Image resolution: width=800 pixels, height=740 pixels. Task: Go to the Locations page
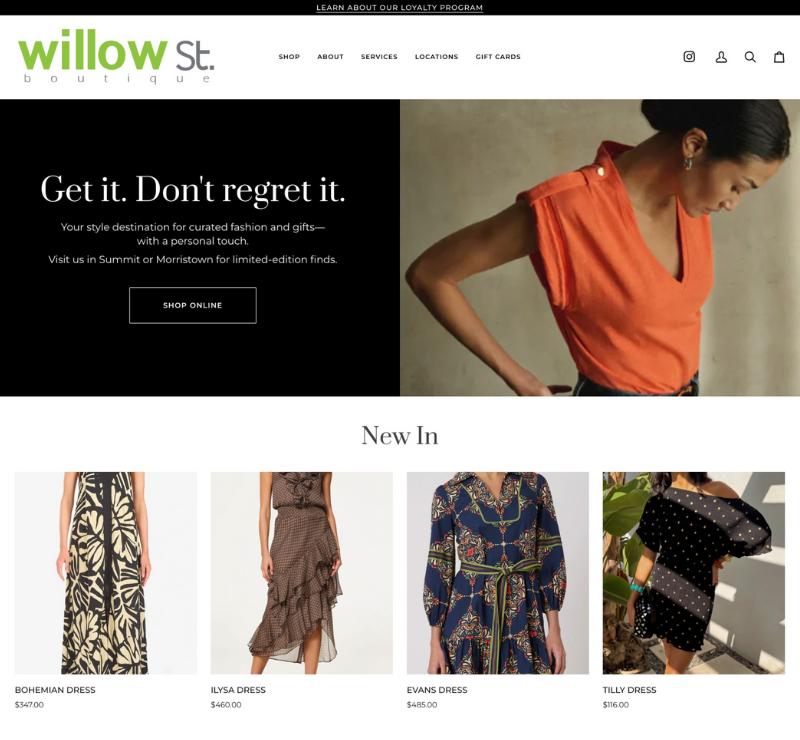tap(436, 57)
